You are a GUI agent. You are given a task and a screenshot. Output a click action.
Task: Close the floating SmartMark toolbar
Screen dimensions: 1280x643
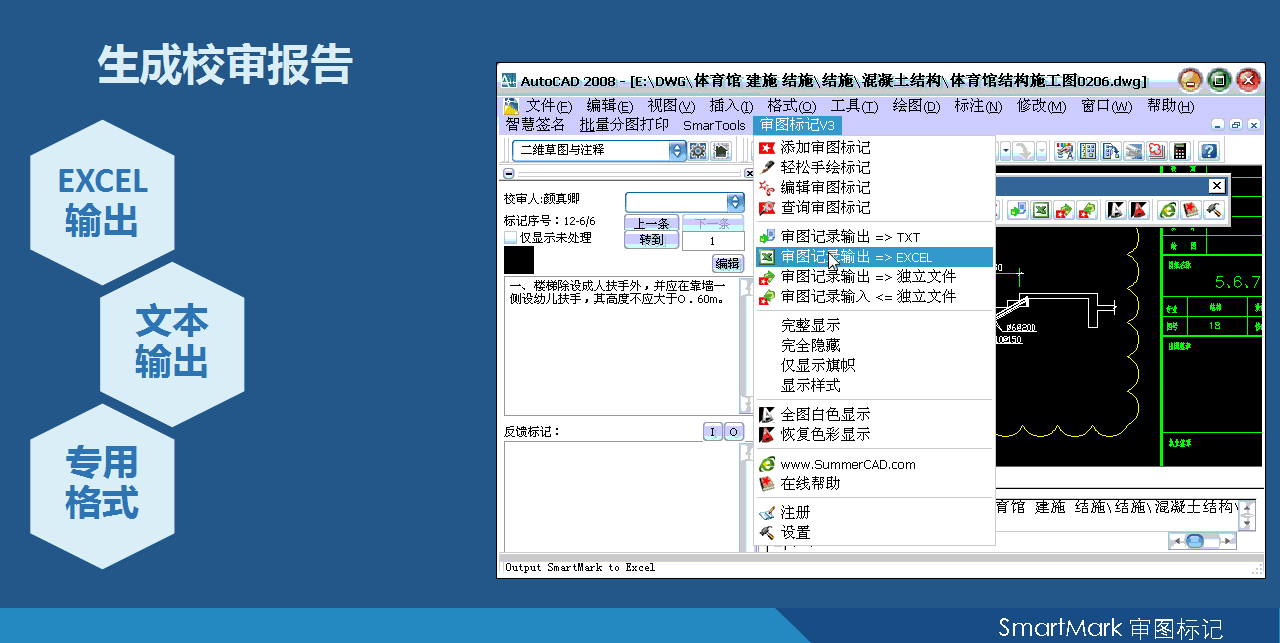(x=1217, y=186)
